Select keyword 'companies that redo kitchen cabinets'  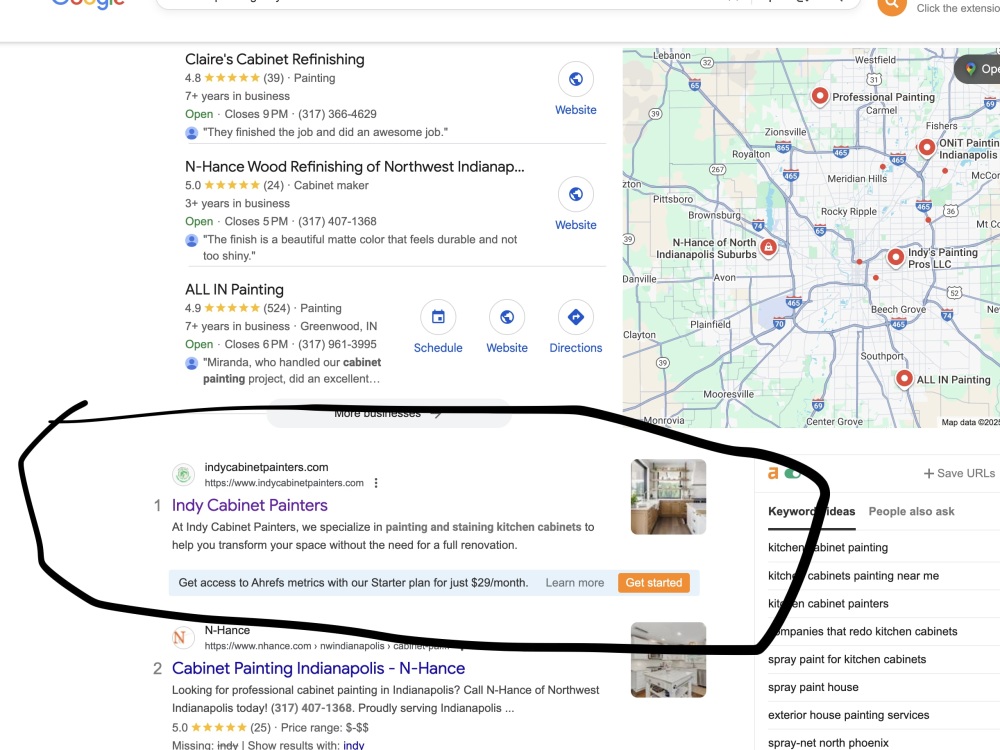point(862,631)
